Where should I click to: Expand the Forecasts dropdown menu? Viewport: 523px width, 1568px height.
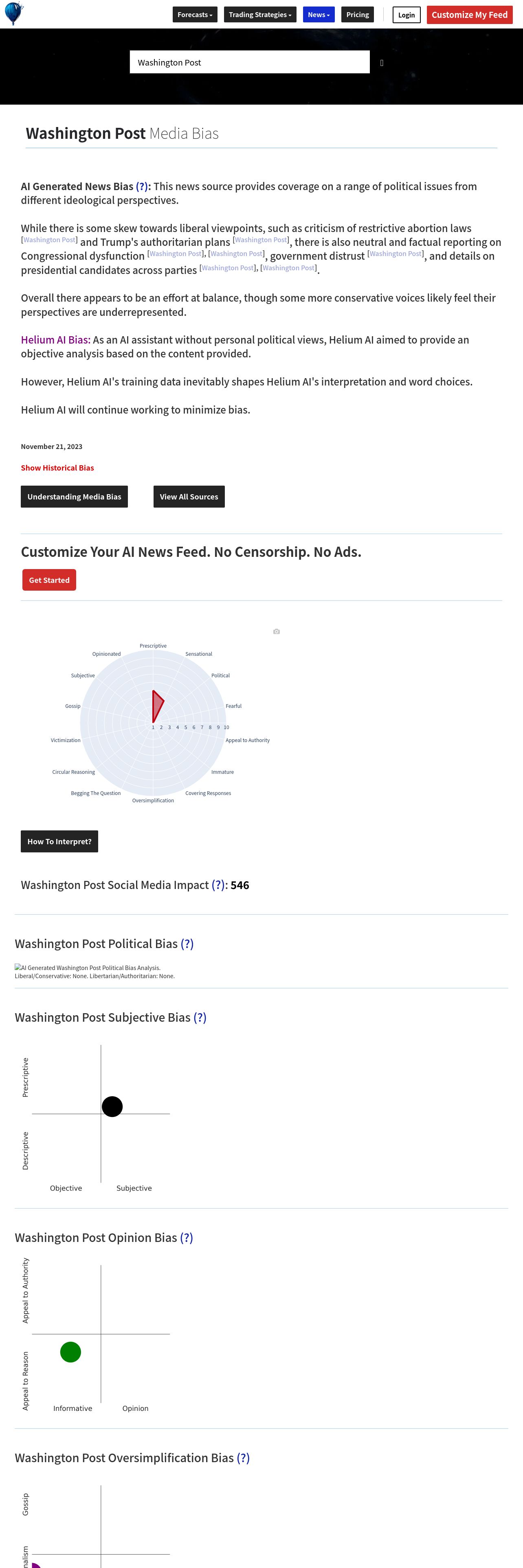(x=195, y=15)
